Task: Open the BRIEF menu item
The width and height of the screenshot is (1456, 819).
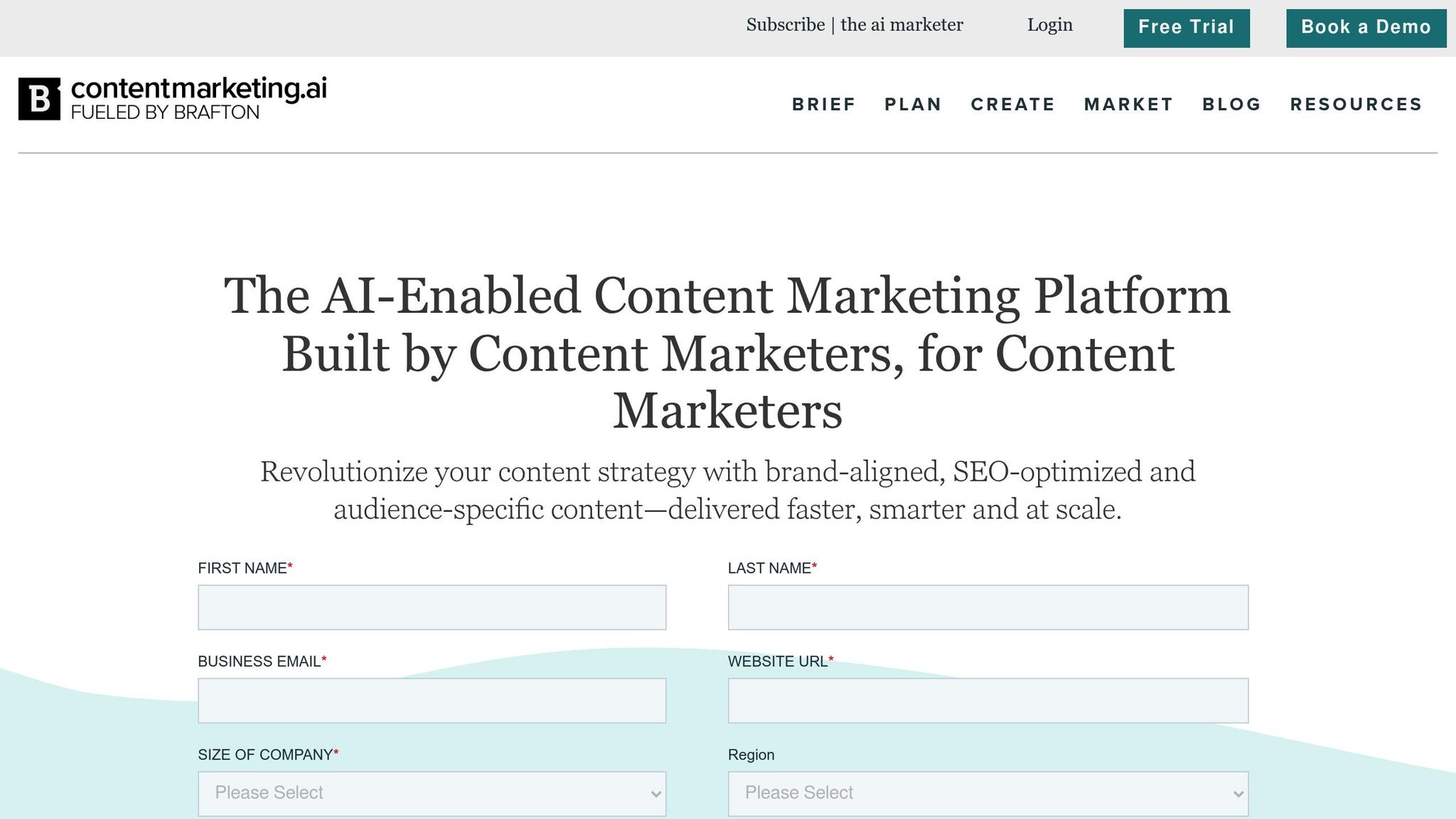Action: click(824, 105)
